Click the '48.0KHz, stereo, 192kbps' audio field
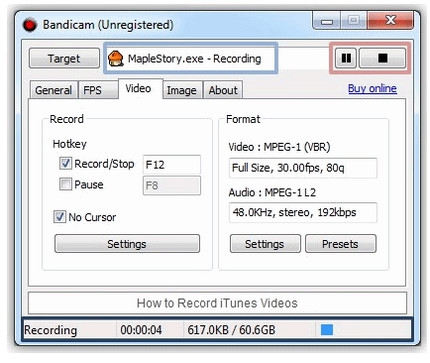The image size is (430, 363). pyautogui.click(x=303, y=212)
